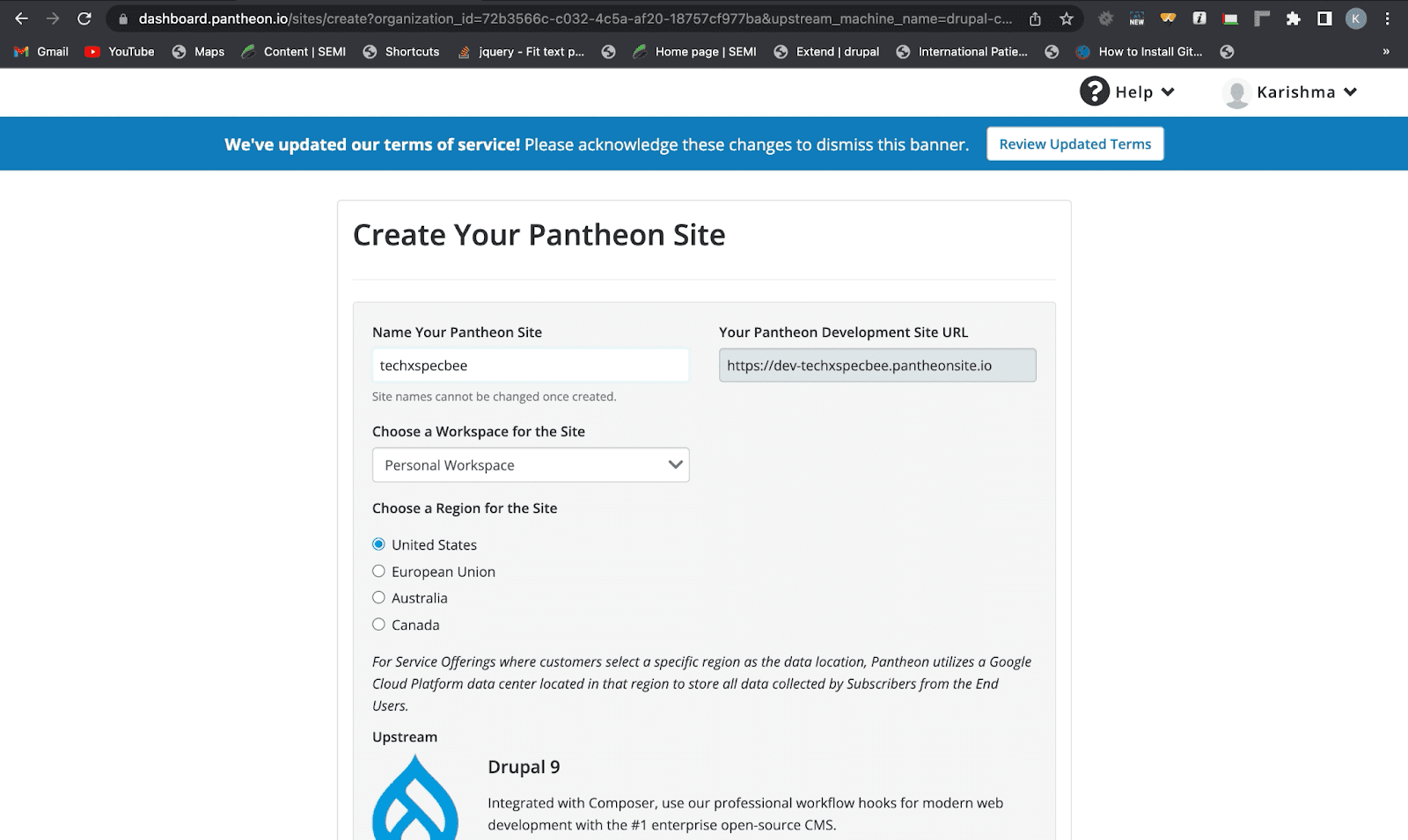Click the Review Updated Terms button
Image resolution: width=1408 pixels, height=840 pixels.
point(1075,143)
